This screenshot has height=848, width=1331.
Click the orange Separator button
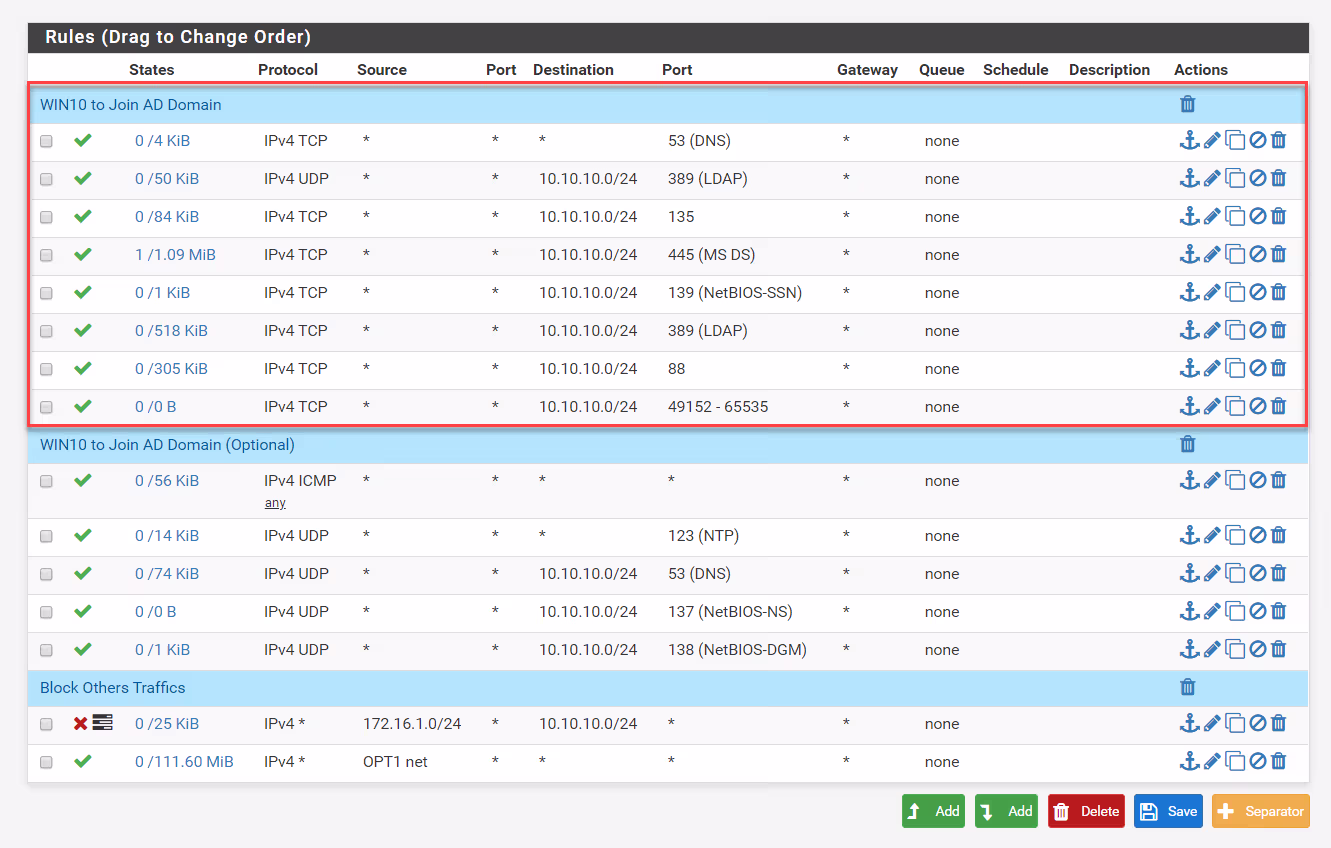(1260, 811)
